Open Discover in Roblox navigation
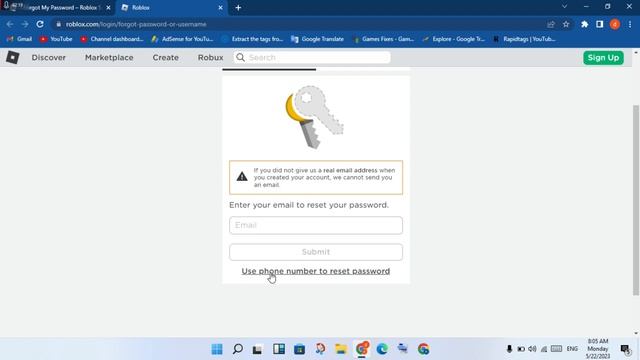The image size is (640, 360). coord(49,58)
